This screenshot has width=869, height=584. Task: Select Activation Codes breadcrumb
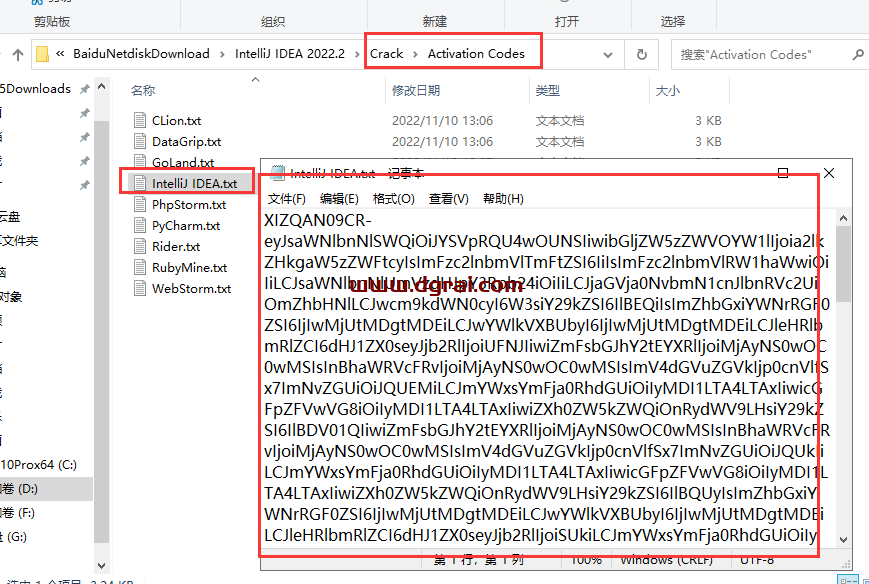coord(476,54)
